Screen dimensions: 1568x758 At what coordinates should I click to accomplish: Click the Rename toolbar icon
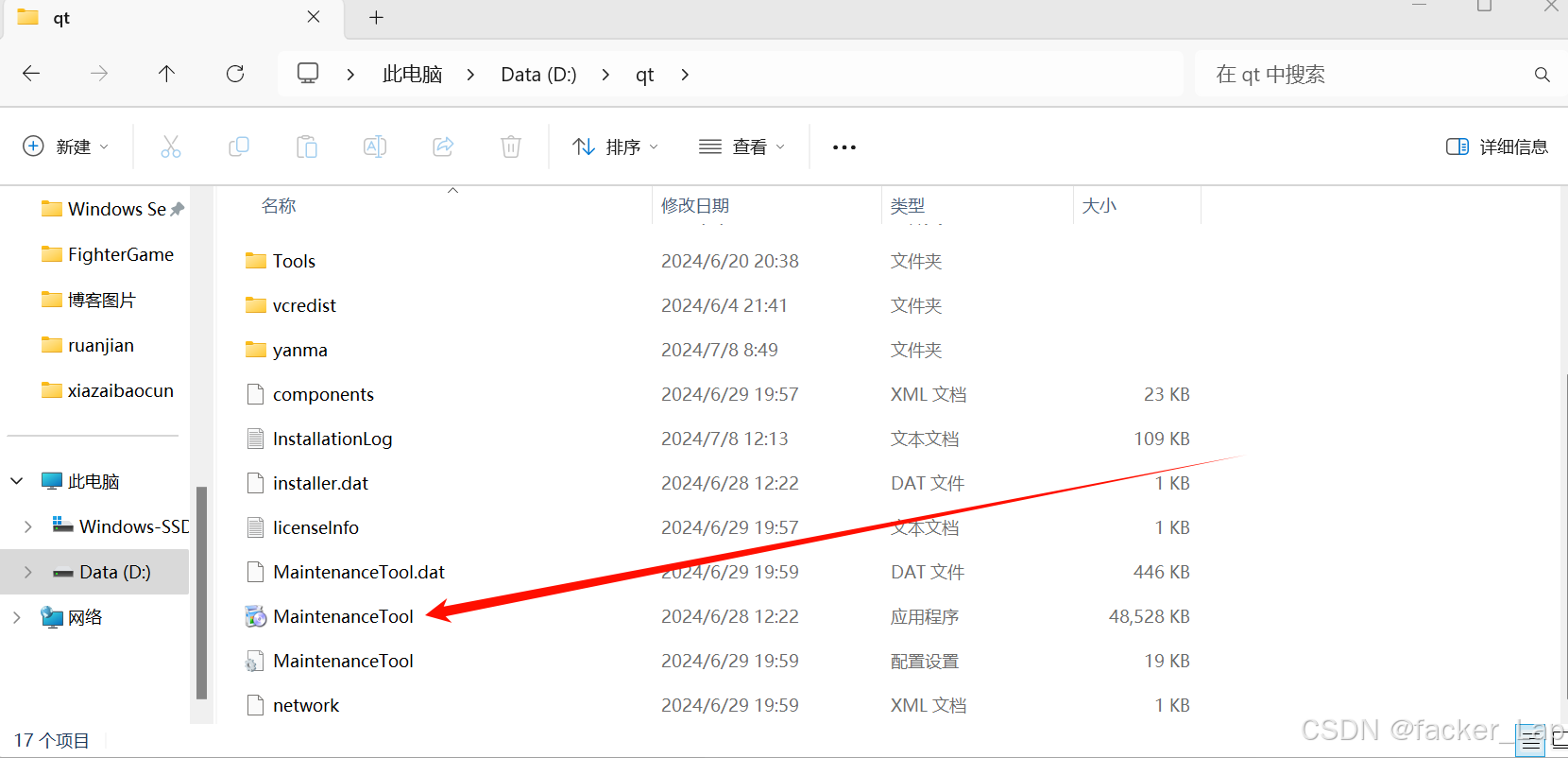tap(375, 146)
